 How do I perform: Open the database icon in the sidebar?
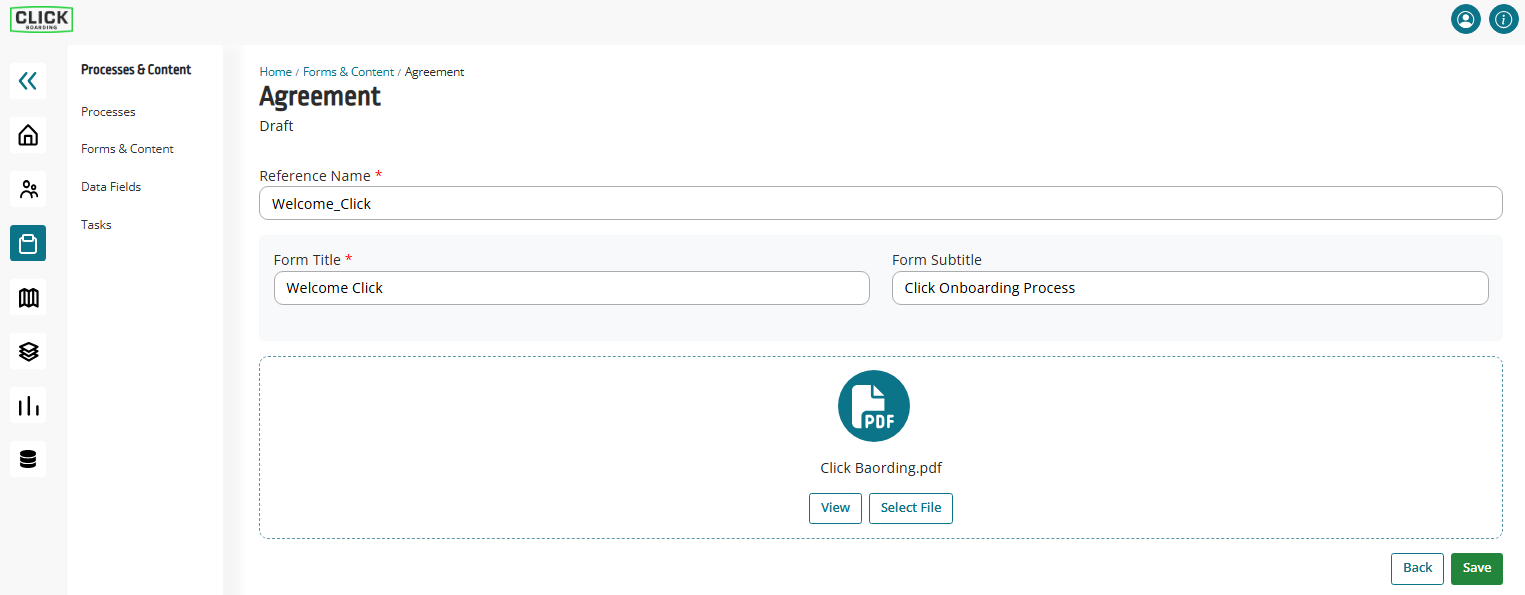point(28,459)
